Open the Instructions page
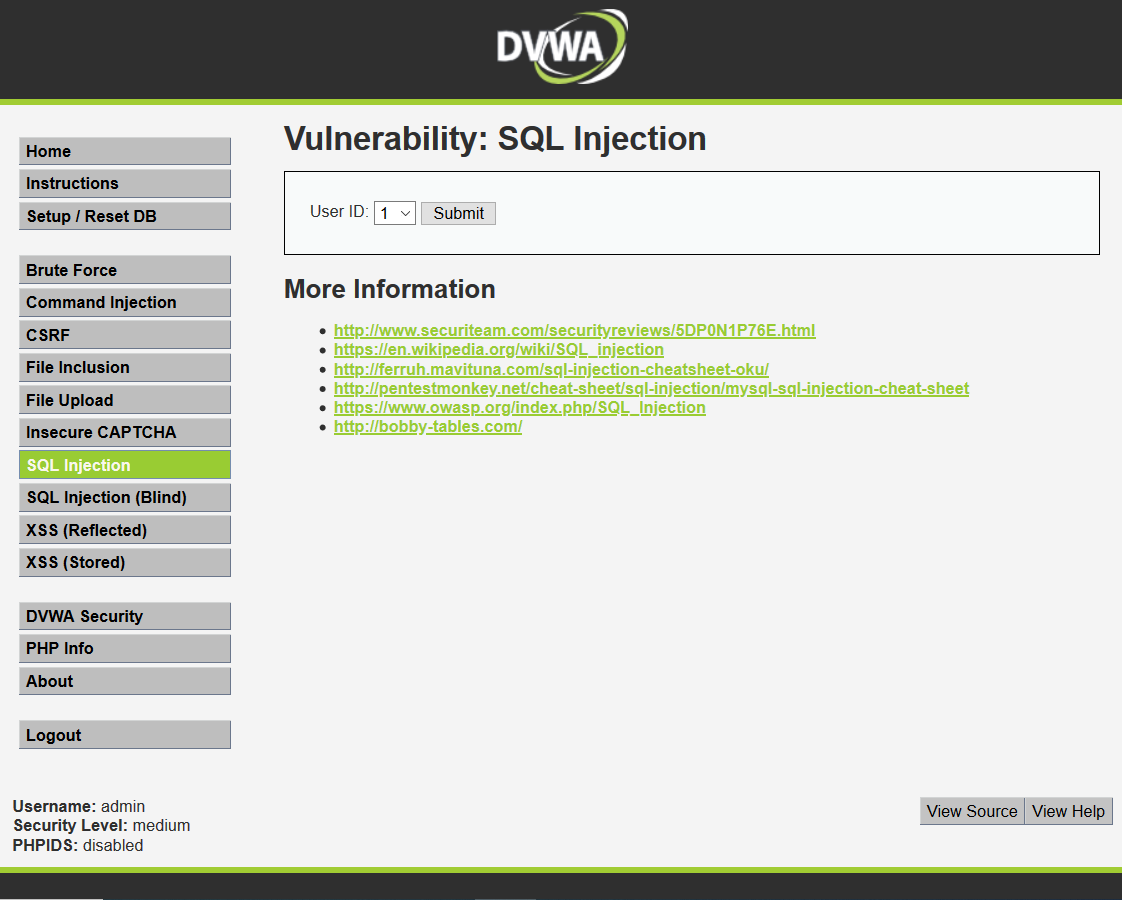 125,183
